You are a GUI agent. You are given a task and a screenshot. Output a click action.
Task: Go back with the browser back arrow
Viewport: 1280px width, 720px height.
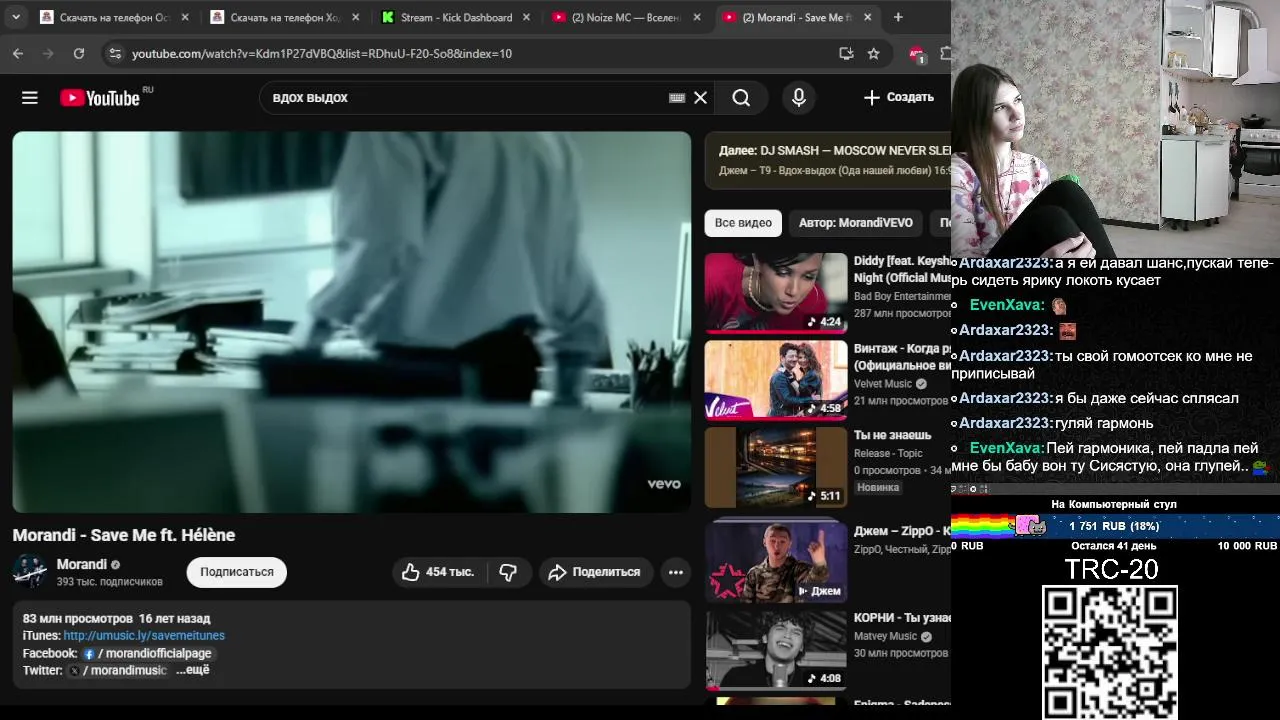(x=18, y=53)
